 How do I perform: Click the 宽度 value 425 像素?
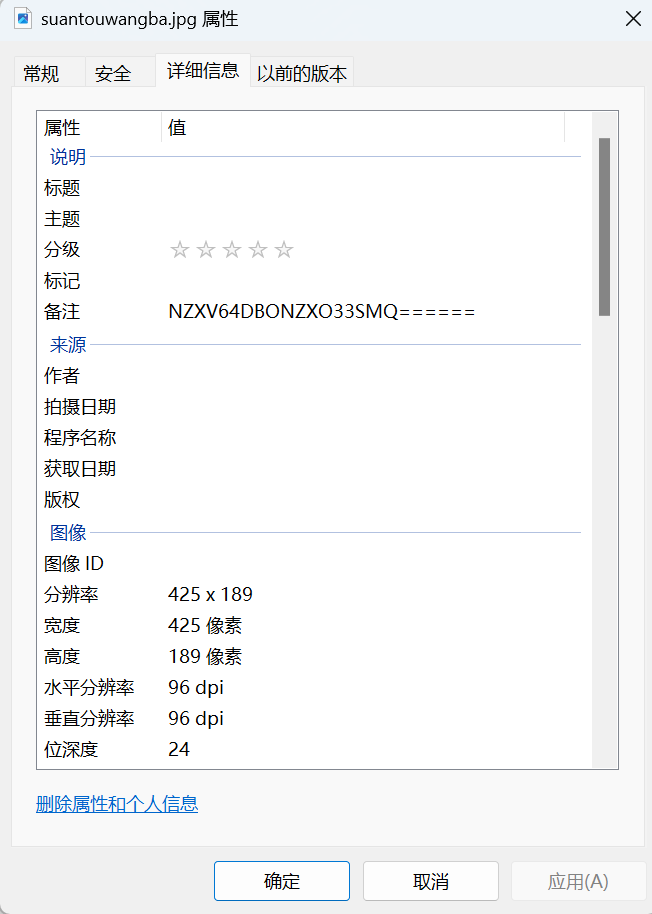(205, 625)
